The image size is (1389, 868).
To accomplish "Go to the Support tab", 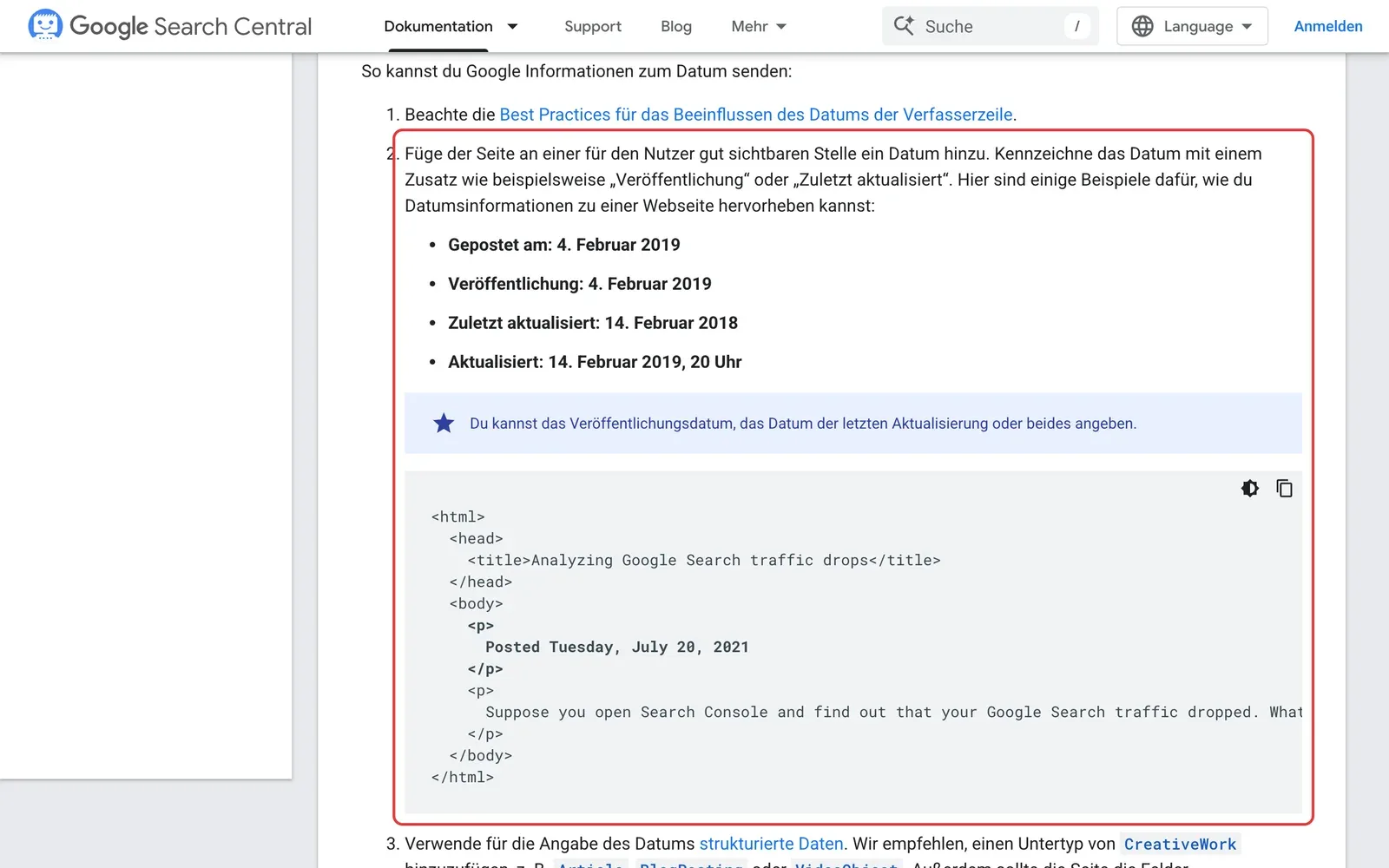I will pos(593,26).
